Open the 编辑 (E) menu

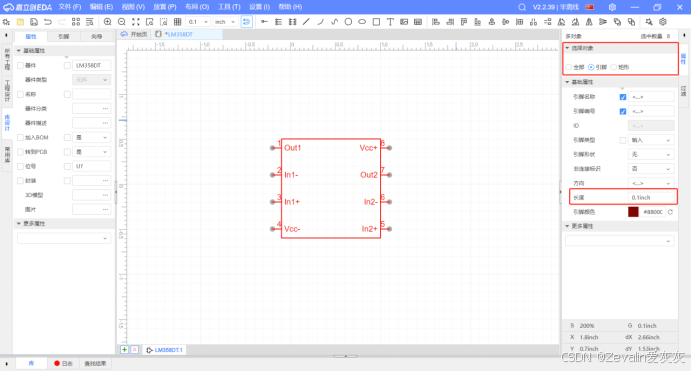pos(101,7)
